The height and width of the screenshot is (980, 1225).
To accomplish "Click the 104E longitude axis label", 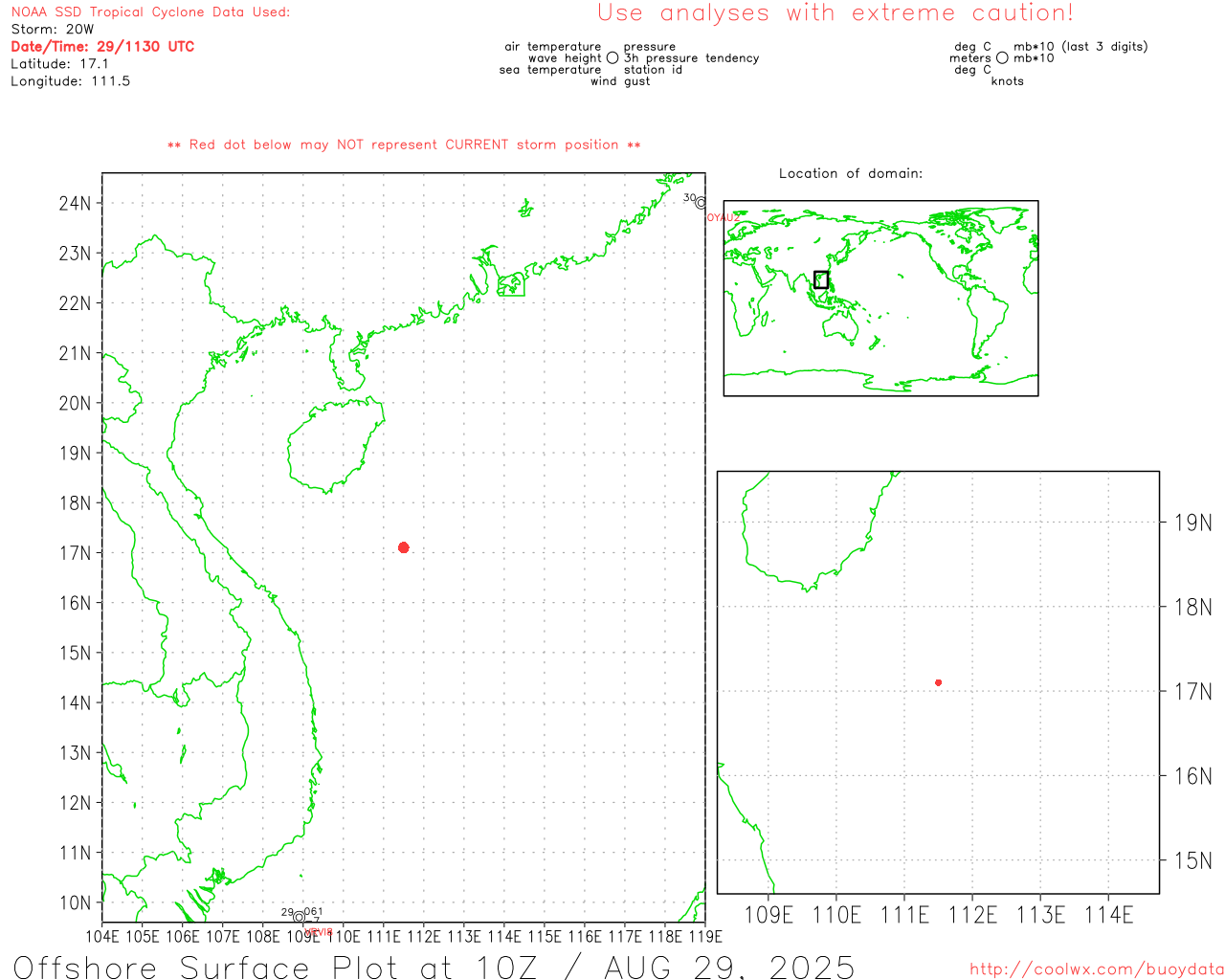I will (102, 936).
